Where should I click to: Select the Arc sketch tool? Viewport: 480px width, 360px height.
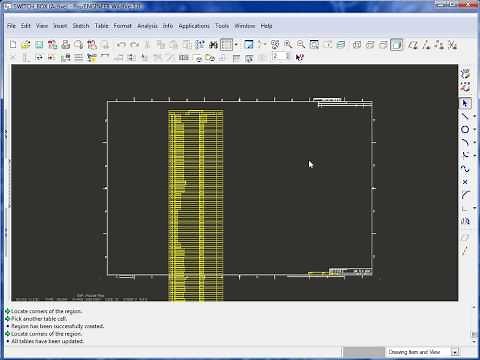point(465,142)
